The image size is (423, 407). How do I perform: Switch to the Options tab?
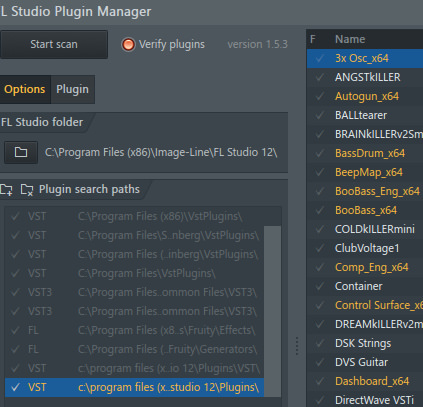(25, 89)
